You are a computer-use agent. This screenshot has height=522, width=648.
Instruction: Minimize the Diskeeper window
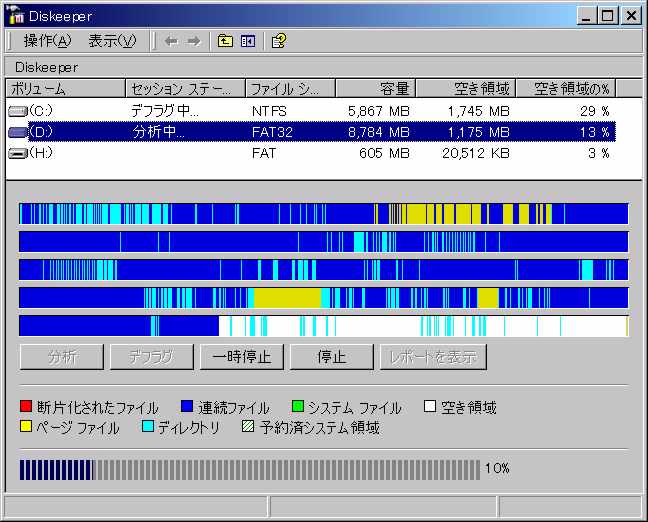click(x=586, y=16)
